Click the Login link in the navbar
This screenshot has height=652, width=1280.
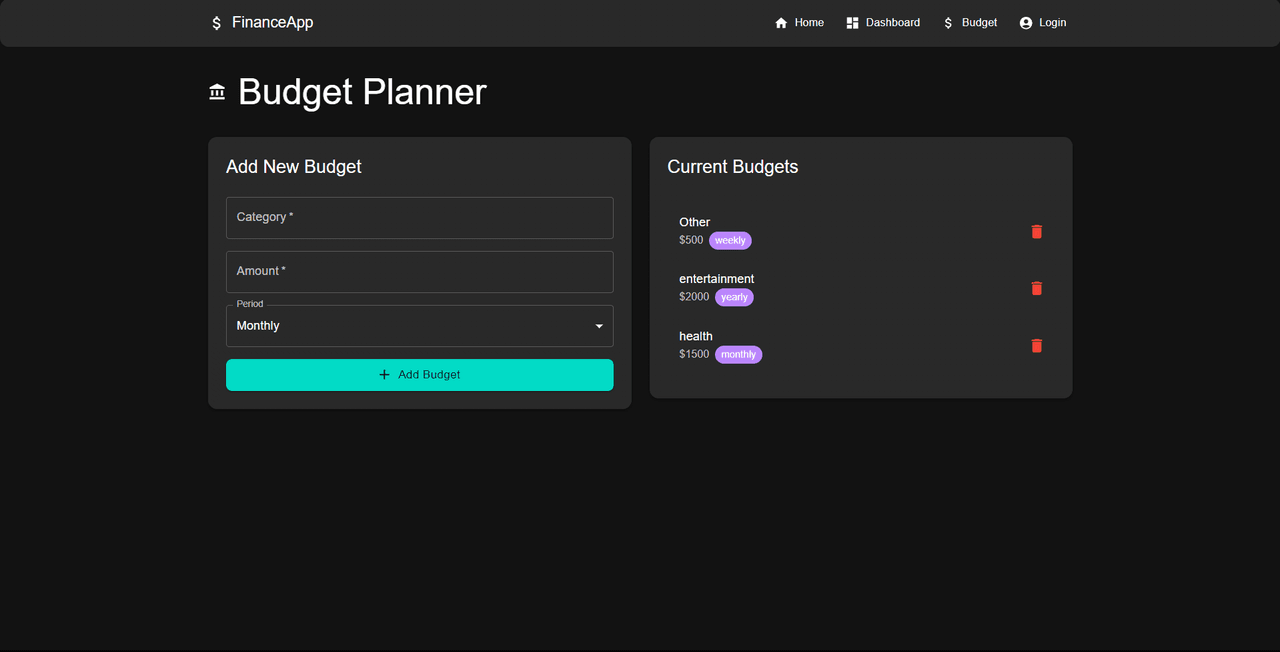1052,23
